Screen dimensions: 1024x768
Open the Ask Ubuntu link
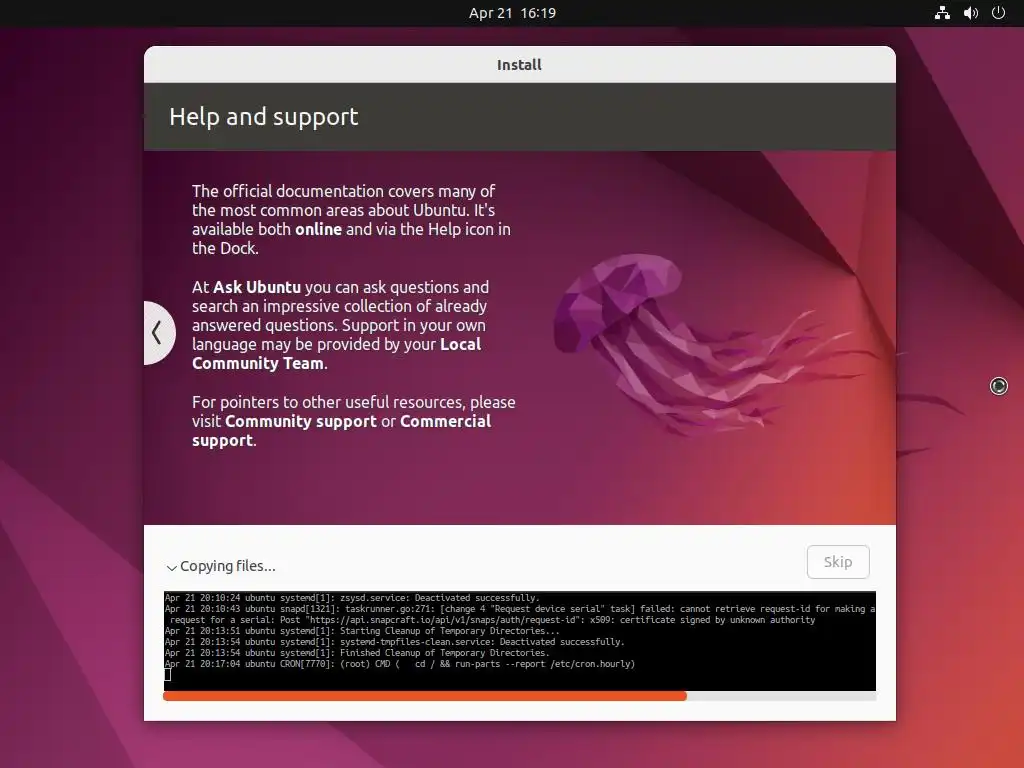pos(257,287)
